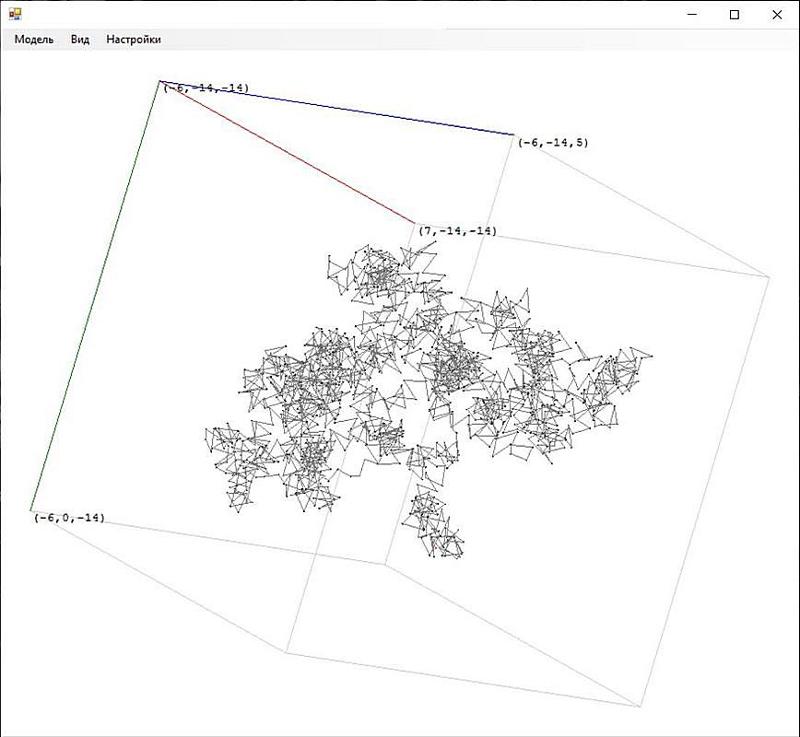This screenshot has height=737, width=800.
Task: Click the (-6,0,-14) coordinate label
Action: tap(69, 517)
